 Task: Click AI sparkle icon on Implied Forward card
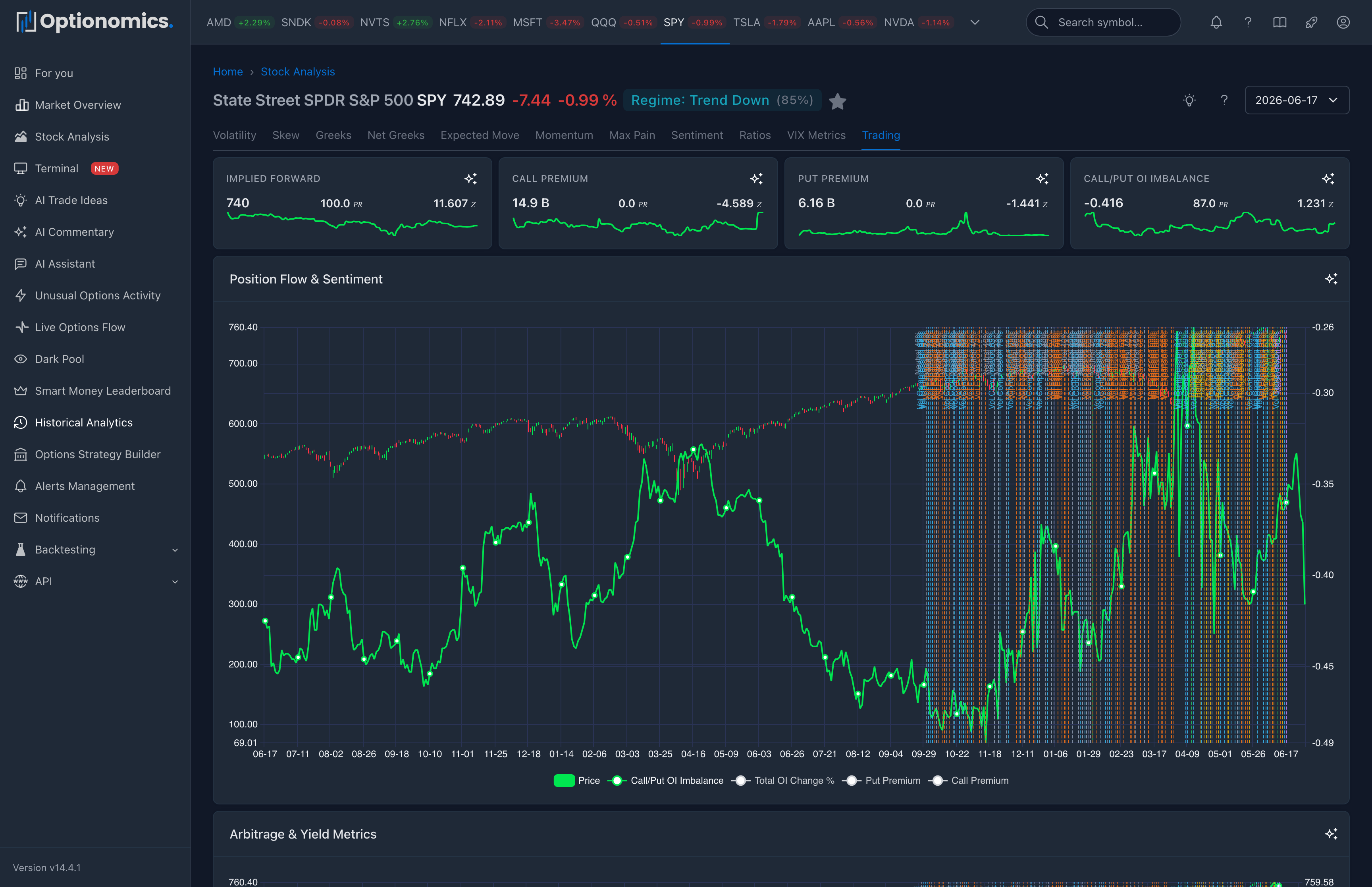point(470,179)
